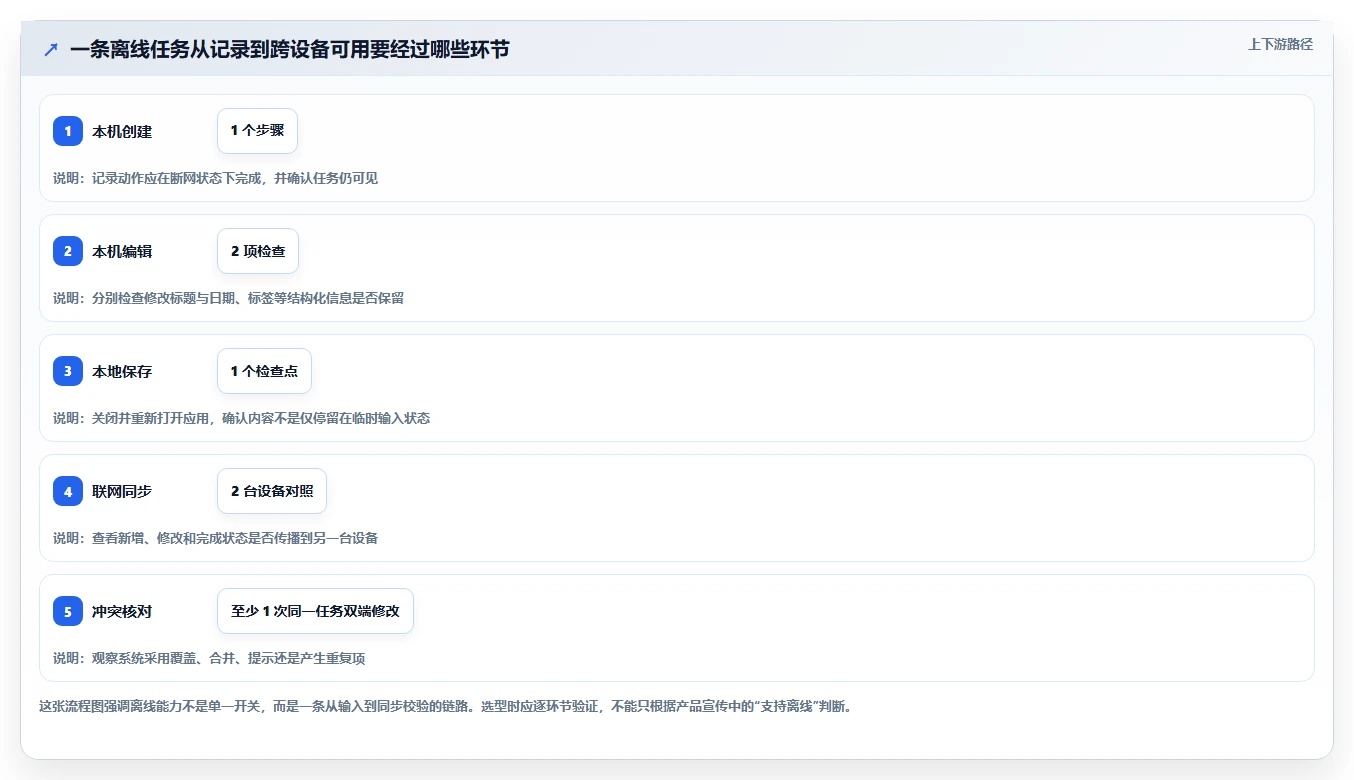The height and width of the screenshot is (780, 1354).
Task: Select step number badge 1
Action: coord(68,131)
